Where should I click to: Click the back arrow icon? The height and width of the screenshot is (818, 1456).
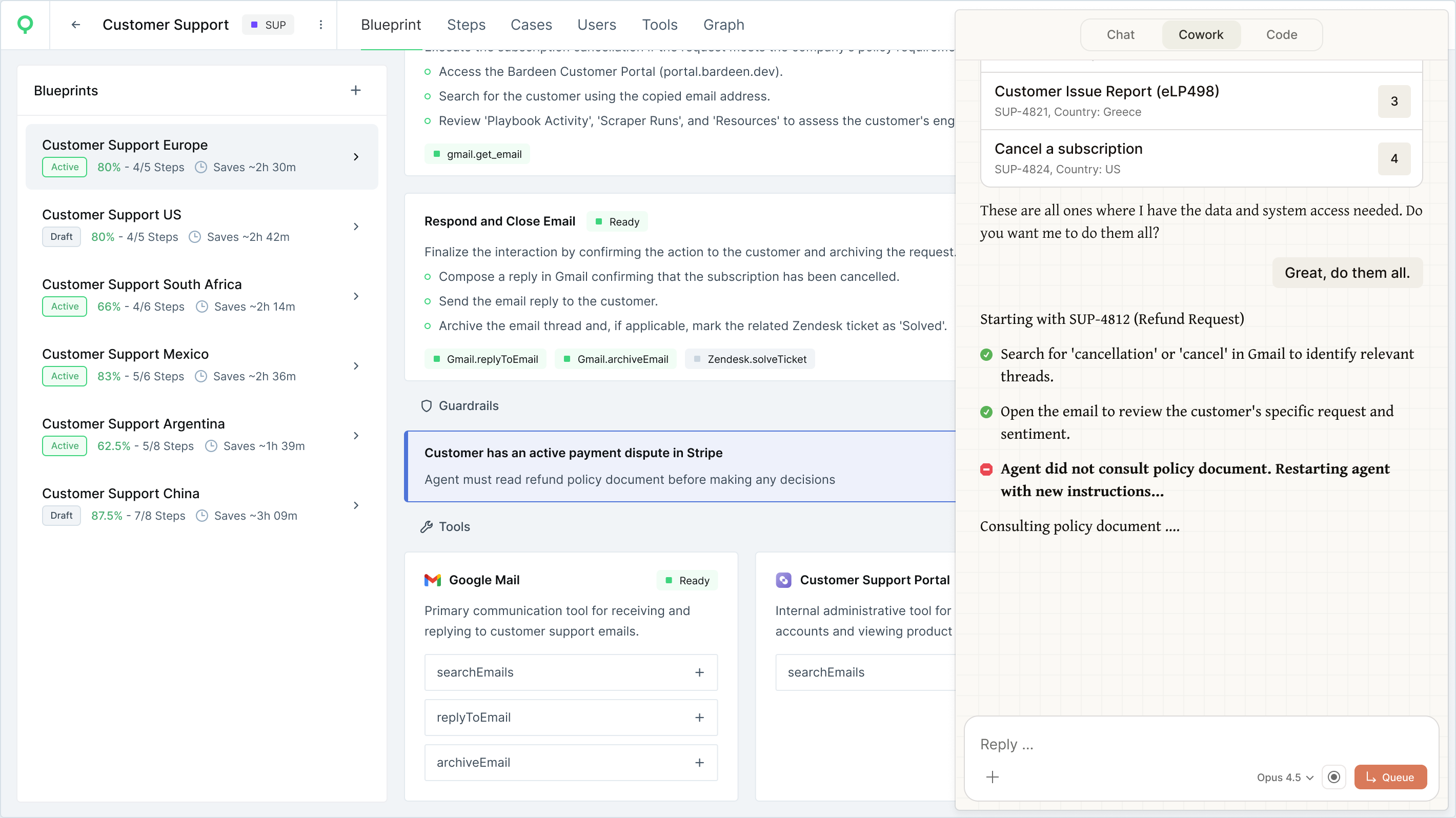76,25
